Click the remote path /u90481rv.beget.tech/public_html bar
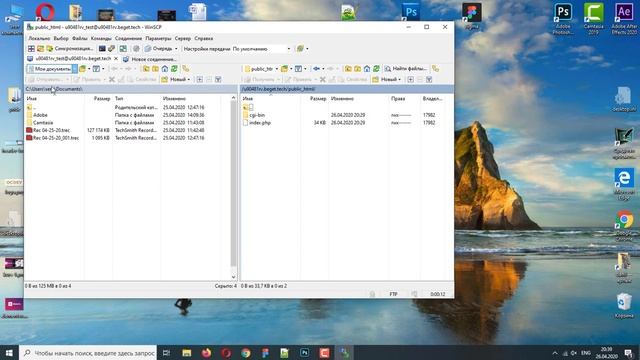Screen dimensions: 640x360 [347, 89]
